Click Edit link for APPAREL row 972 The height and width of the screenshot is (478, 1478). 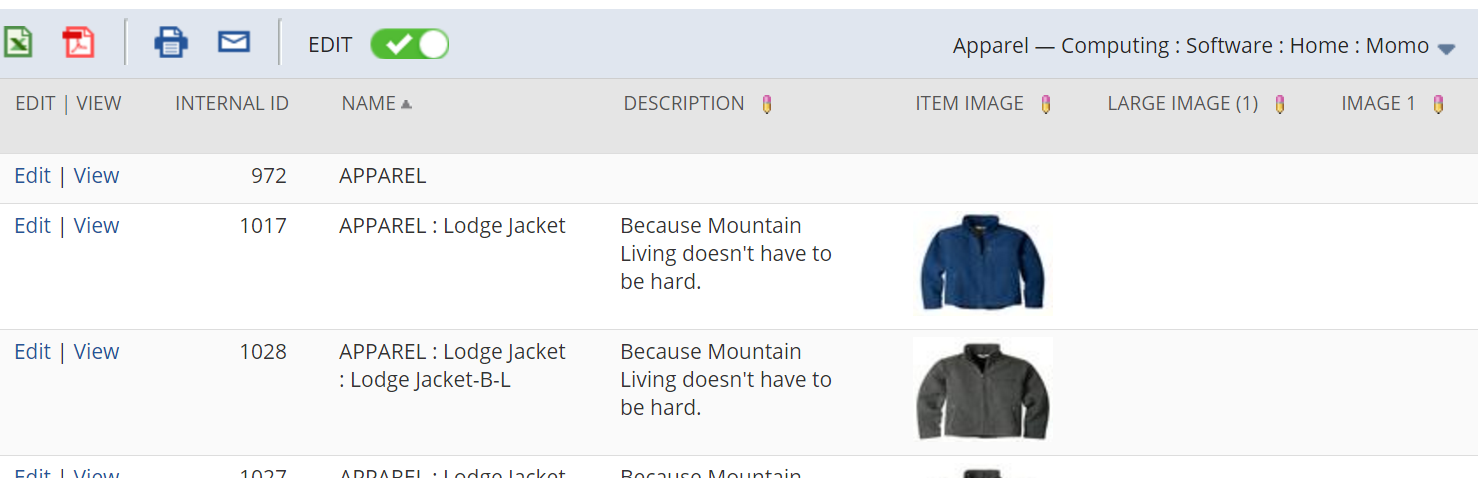32,176
